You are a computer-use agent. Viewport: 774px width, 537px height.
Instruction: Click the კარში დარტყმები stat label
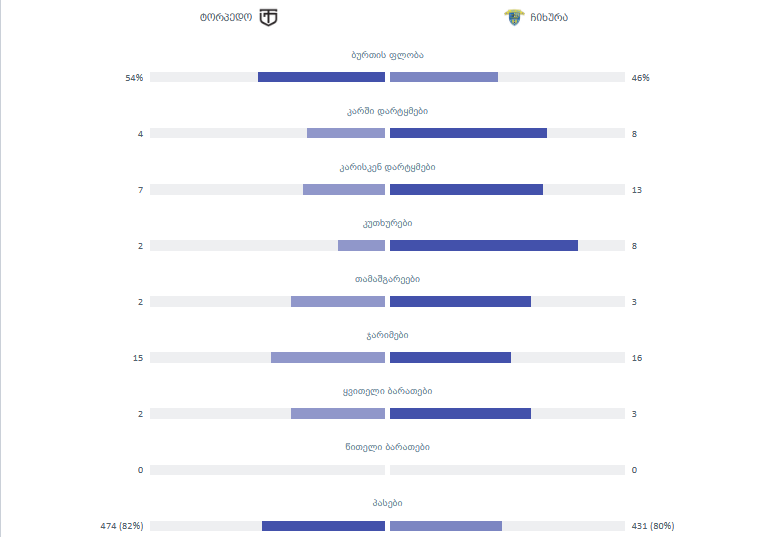(x=387, y=111)
